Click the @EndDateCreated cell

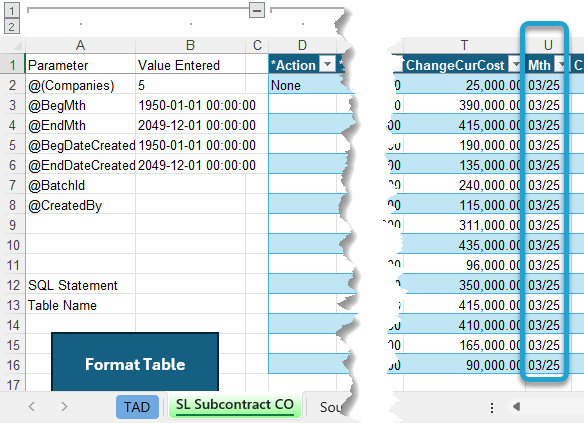pyautogui.click(x=80, y=165)
